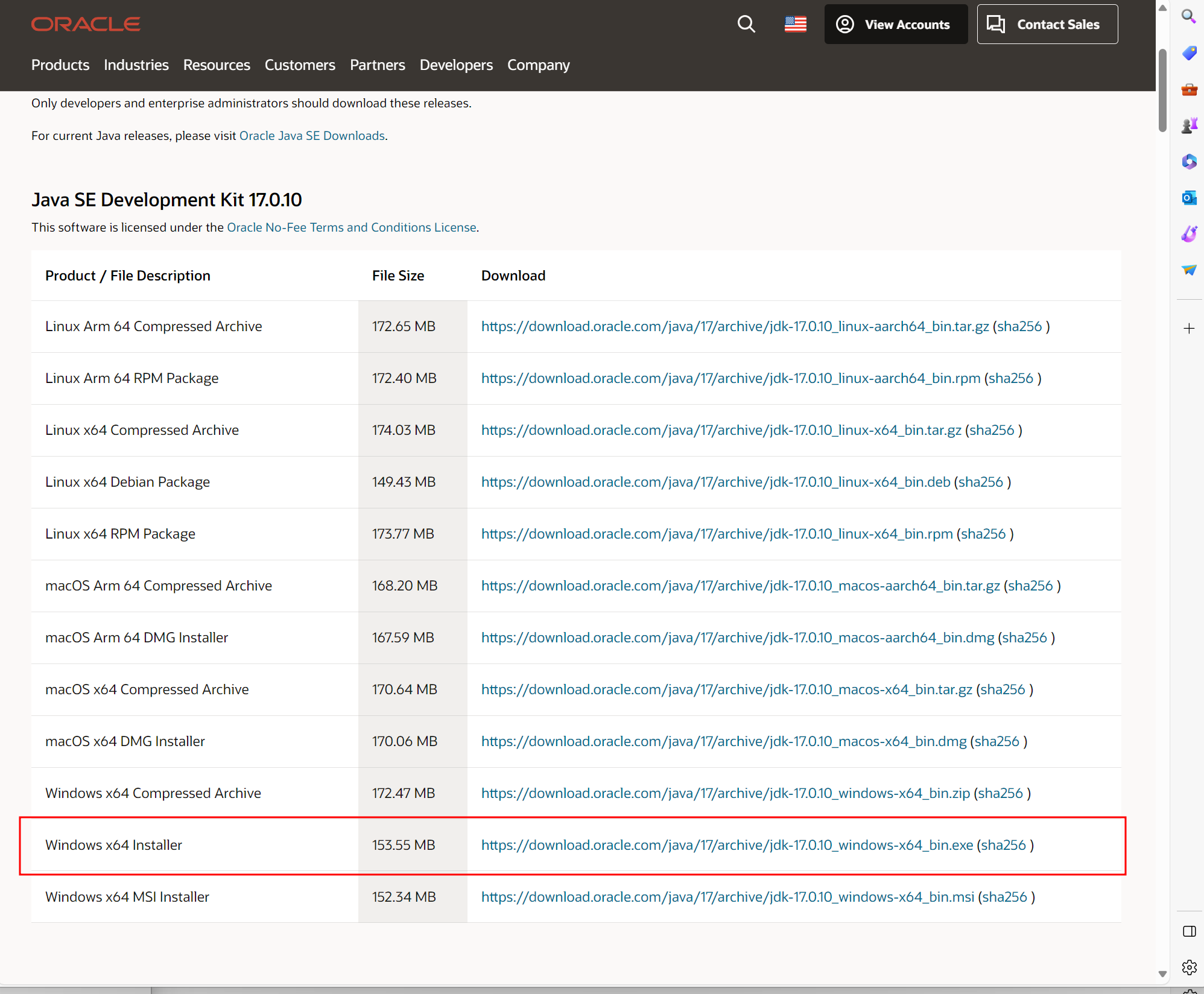The image size is (1204, 994).
Task: Click the Oracle search magnifier icon
Action: tap(746, 24)
